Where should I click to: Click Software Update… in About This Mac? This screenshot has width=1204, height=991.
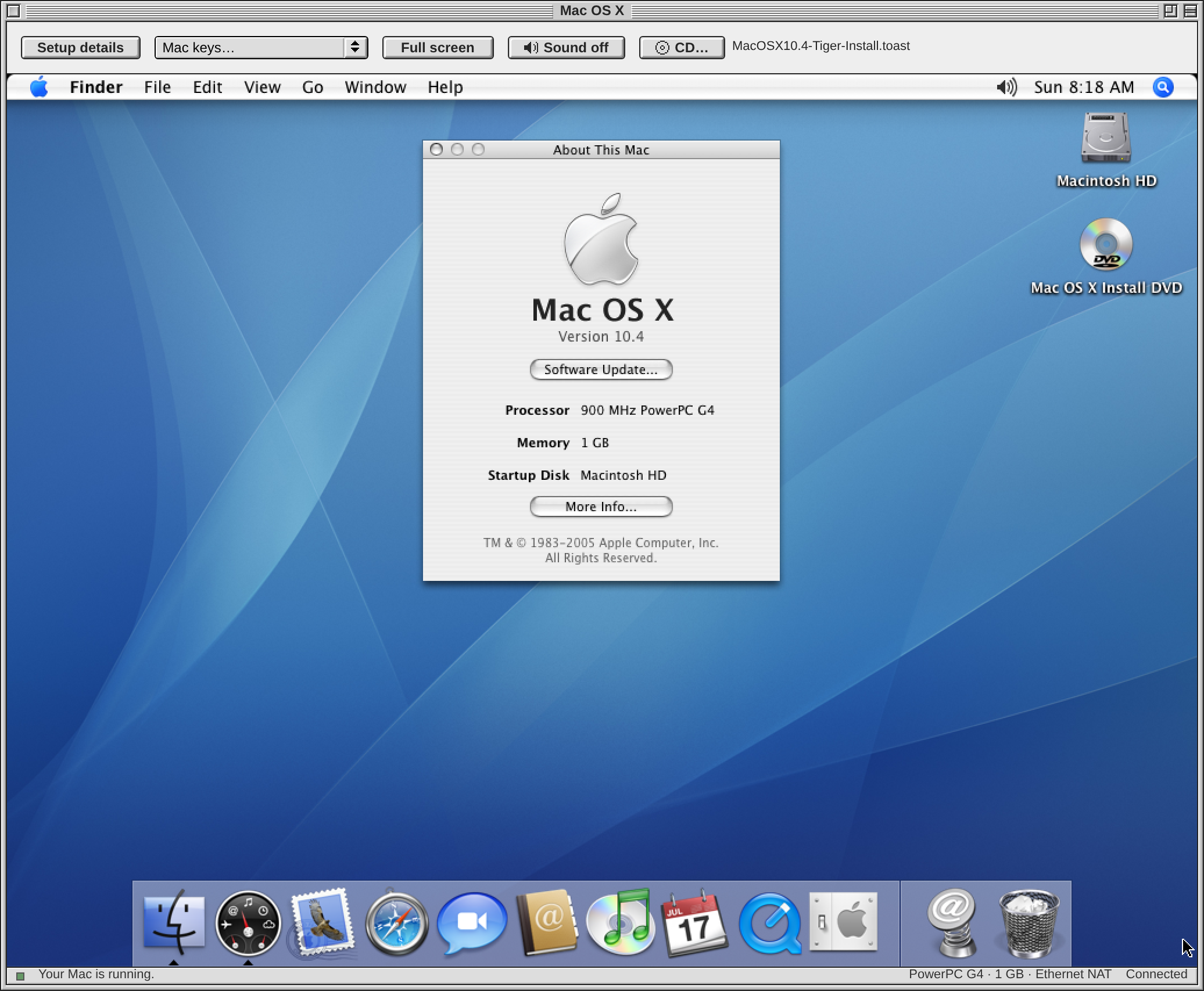(601, 369)
